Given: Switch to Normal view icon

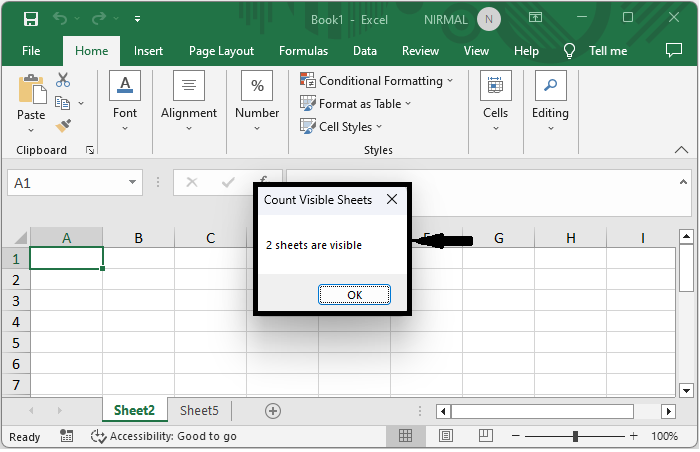Looking at the screenshot, I should click(x=405, y=435).
